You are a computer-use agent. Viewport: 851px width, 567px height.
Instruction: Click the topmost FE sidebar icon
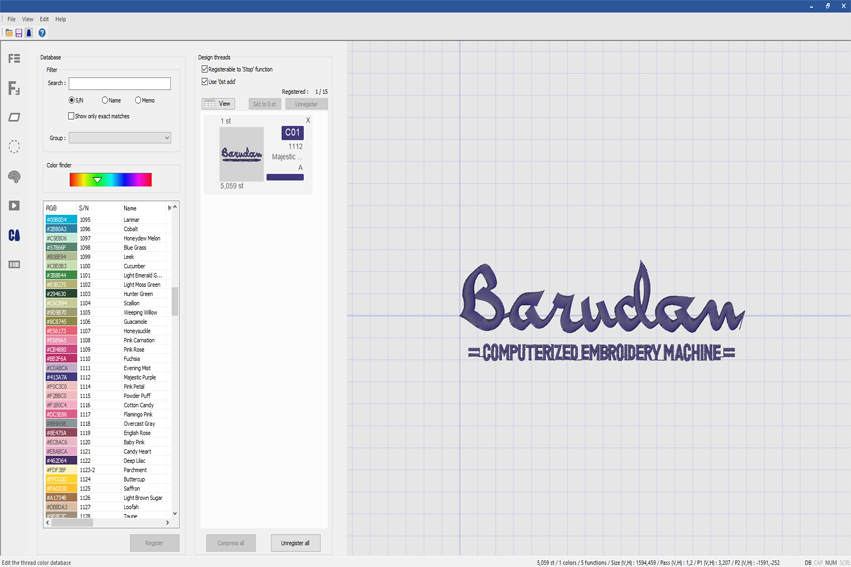(x=14, y=59)
